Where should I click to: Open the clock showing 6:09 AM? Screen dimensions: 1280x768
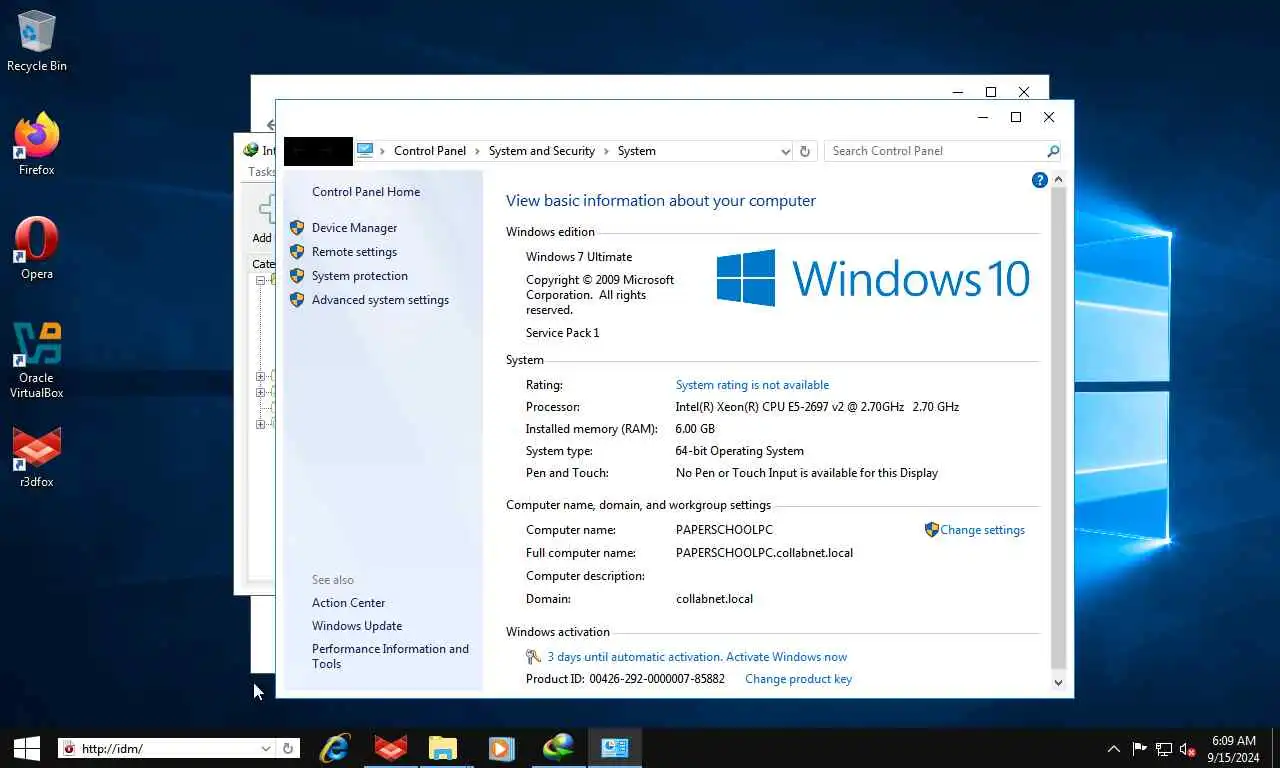[1233, 748]
